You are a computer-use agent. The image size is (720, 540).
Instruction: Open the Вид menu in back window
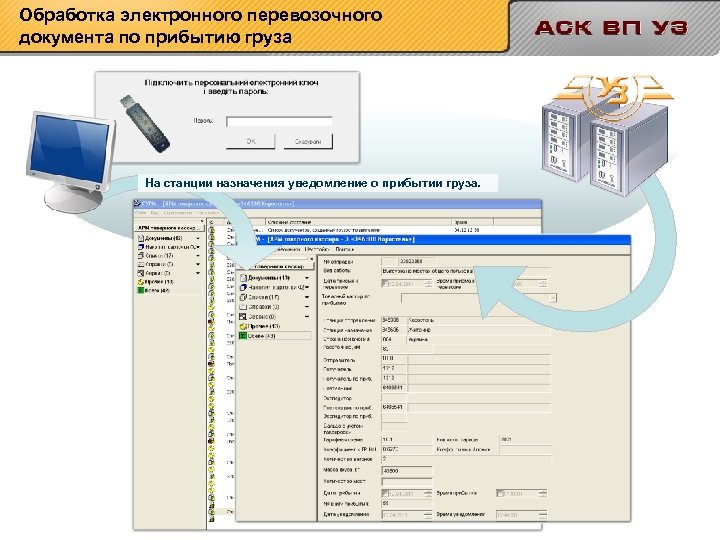(x=155, y=213)
